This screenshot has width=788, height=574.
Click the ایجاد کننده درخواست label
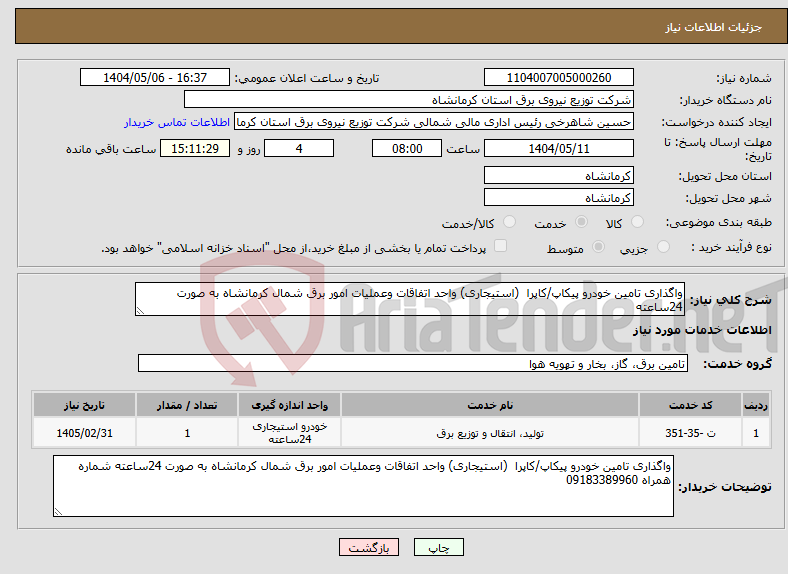717,123
